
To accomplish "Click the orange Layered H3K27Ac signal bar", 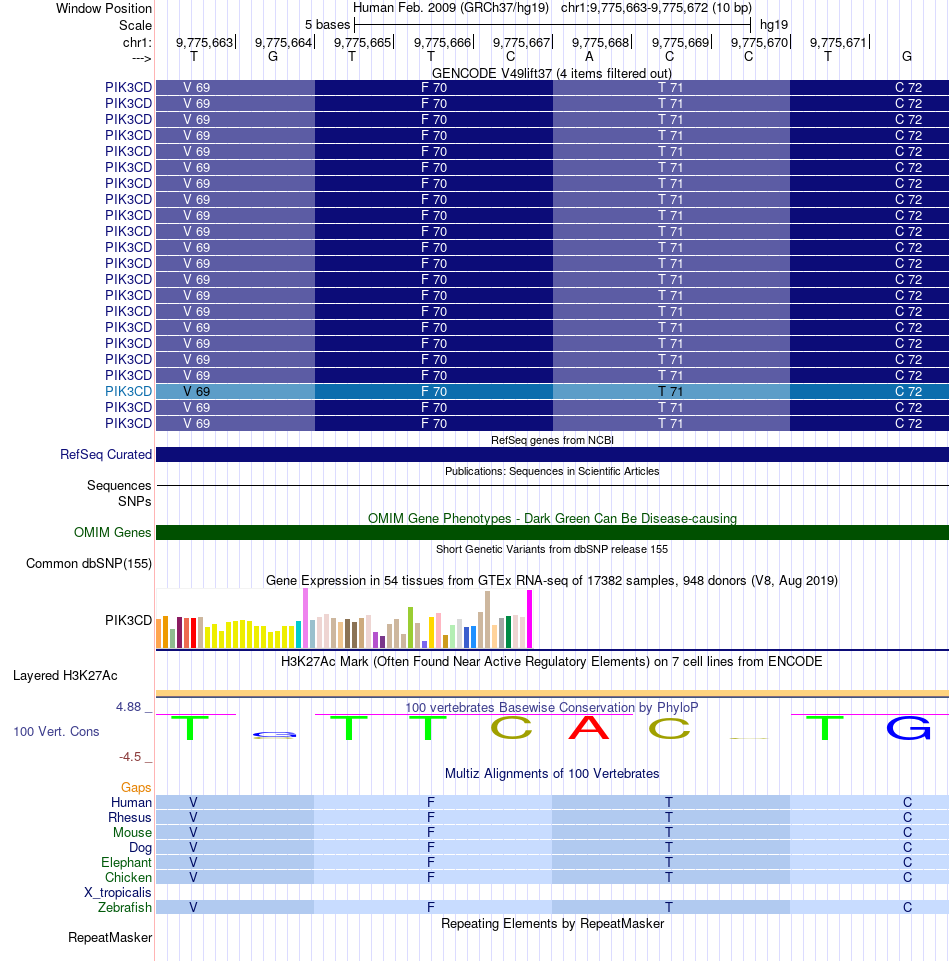I will [x=552, y=693].
